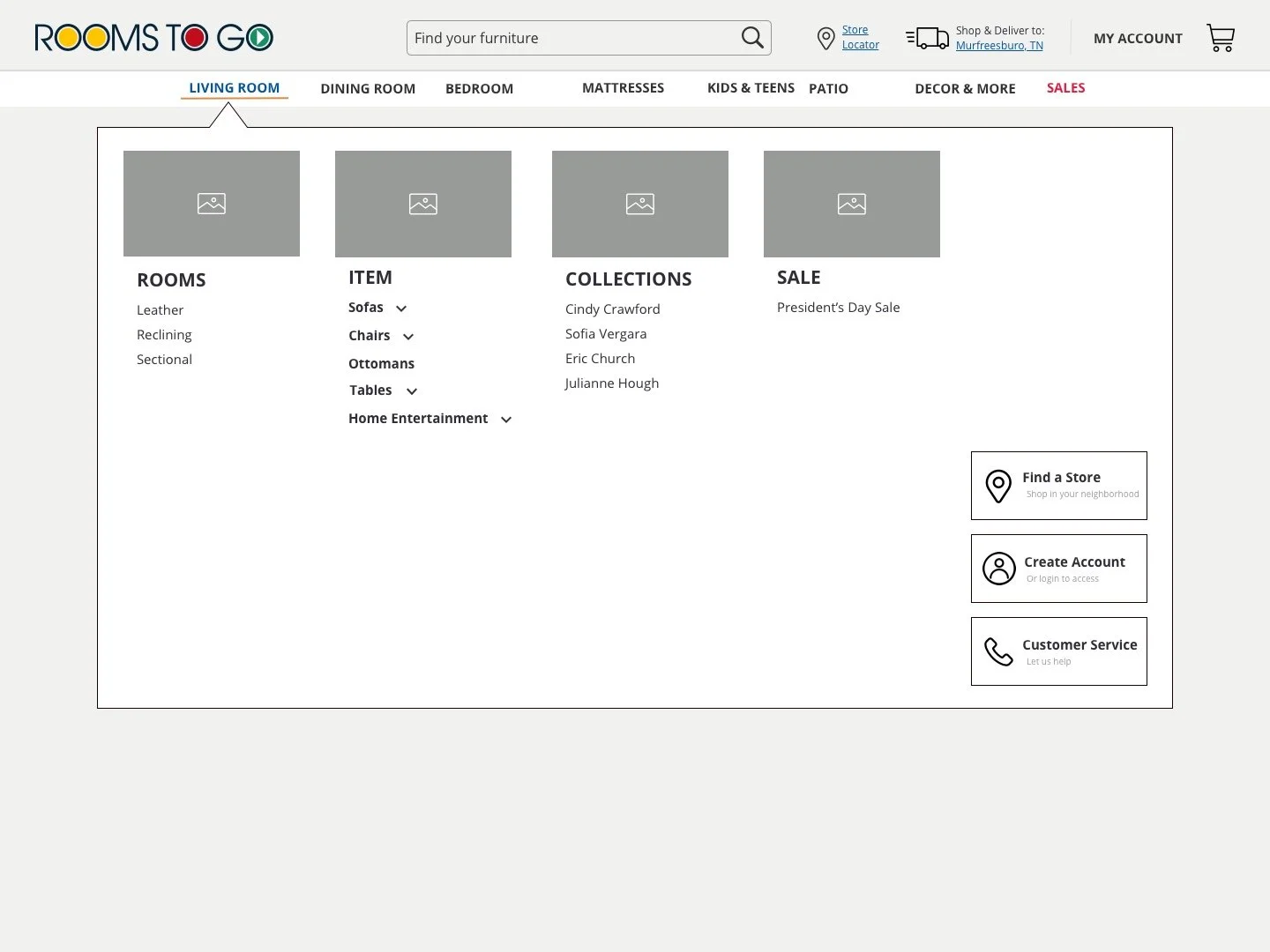Open the Patio menu
This screenshot has width=1270, height=952.
pos(828,89)
